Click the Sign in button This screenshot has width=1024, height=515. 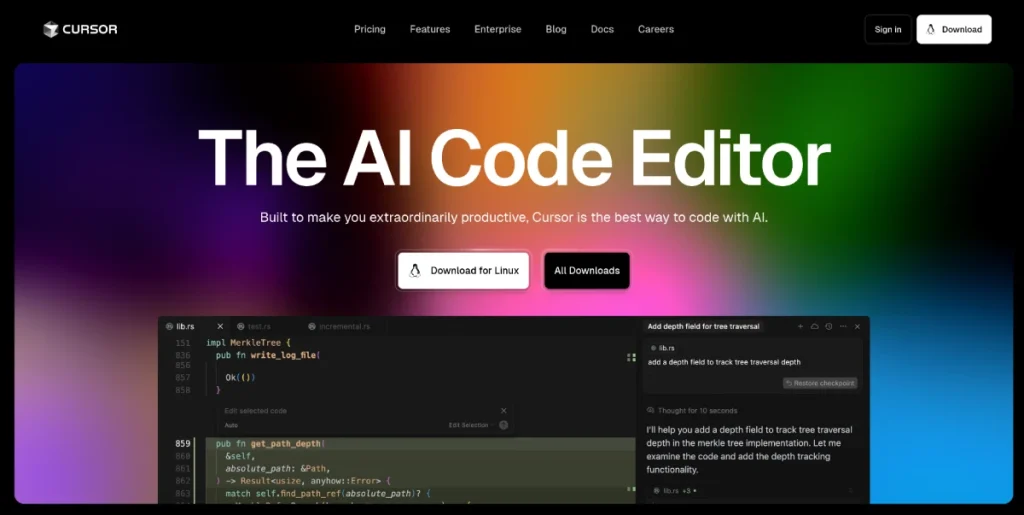click(888, 29)
